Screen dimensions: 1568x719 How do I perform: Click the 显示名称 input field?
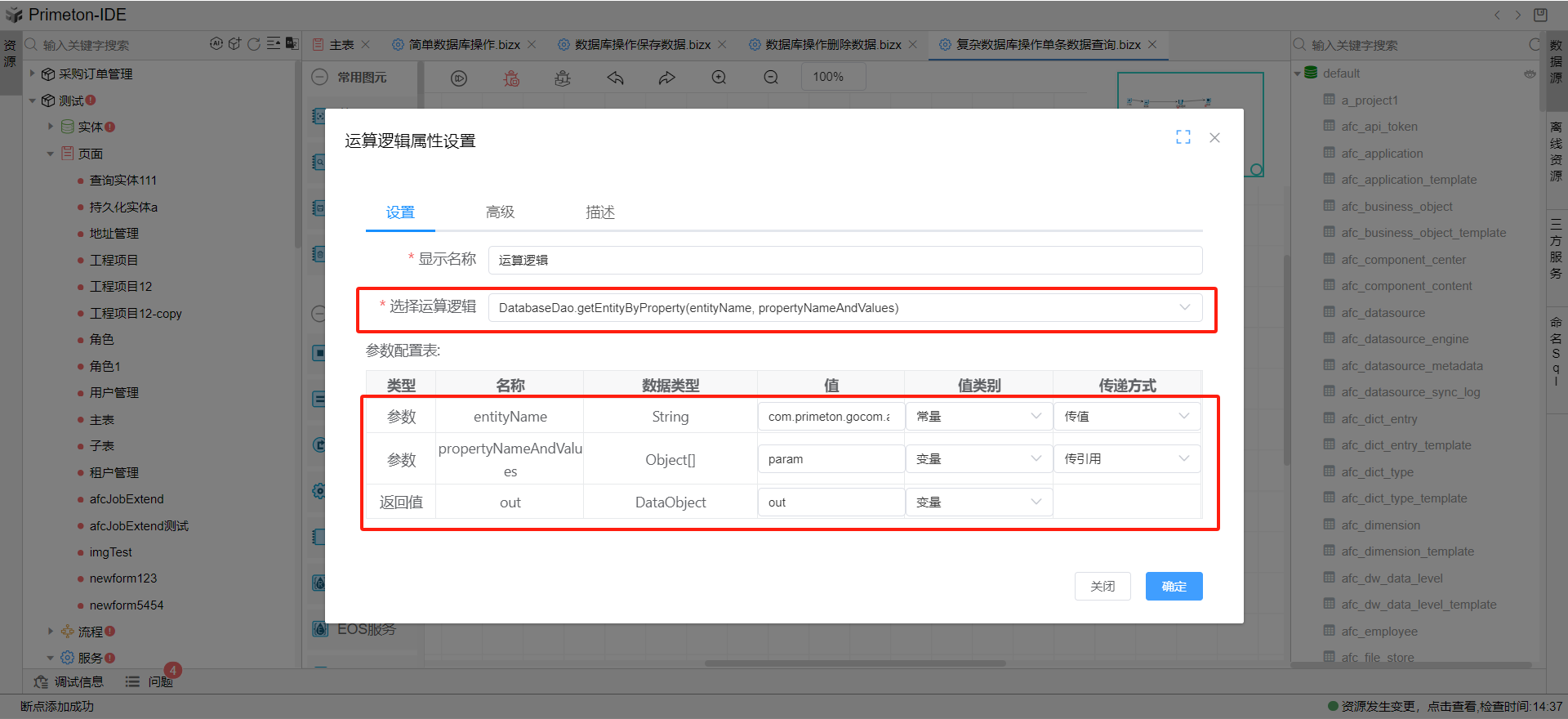(x=844, y=261)
